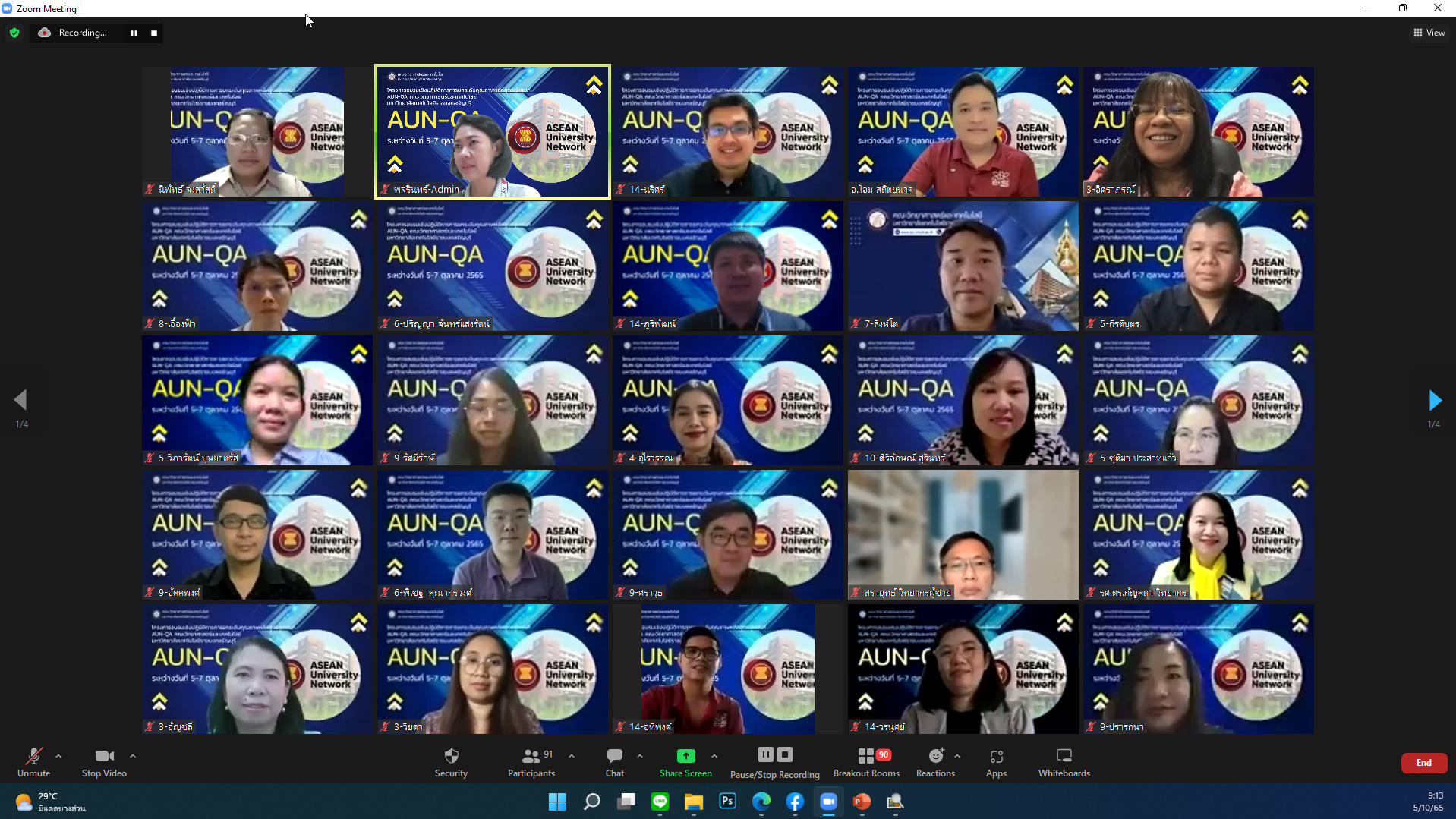1456x819 pixels.
Task: Expand Reactions options arrow
Action: pyautogui.click(x=957, y=756)
